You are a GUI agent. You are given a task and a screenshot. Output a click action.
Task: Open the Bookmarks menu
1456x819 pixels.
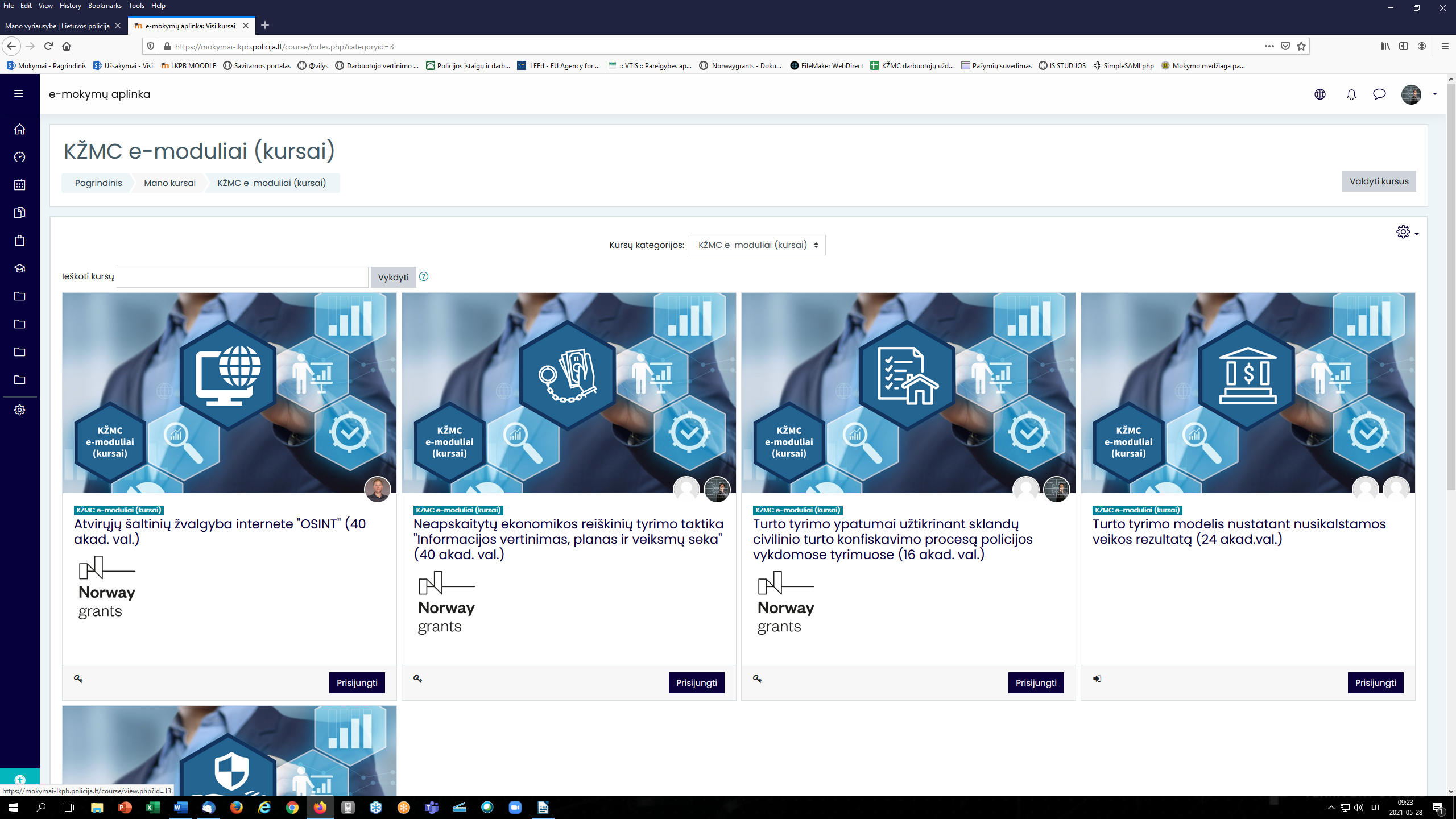(x=105, y=6)
